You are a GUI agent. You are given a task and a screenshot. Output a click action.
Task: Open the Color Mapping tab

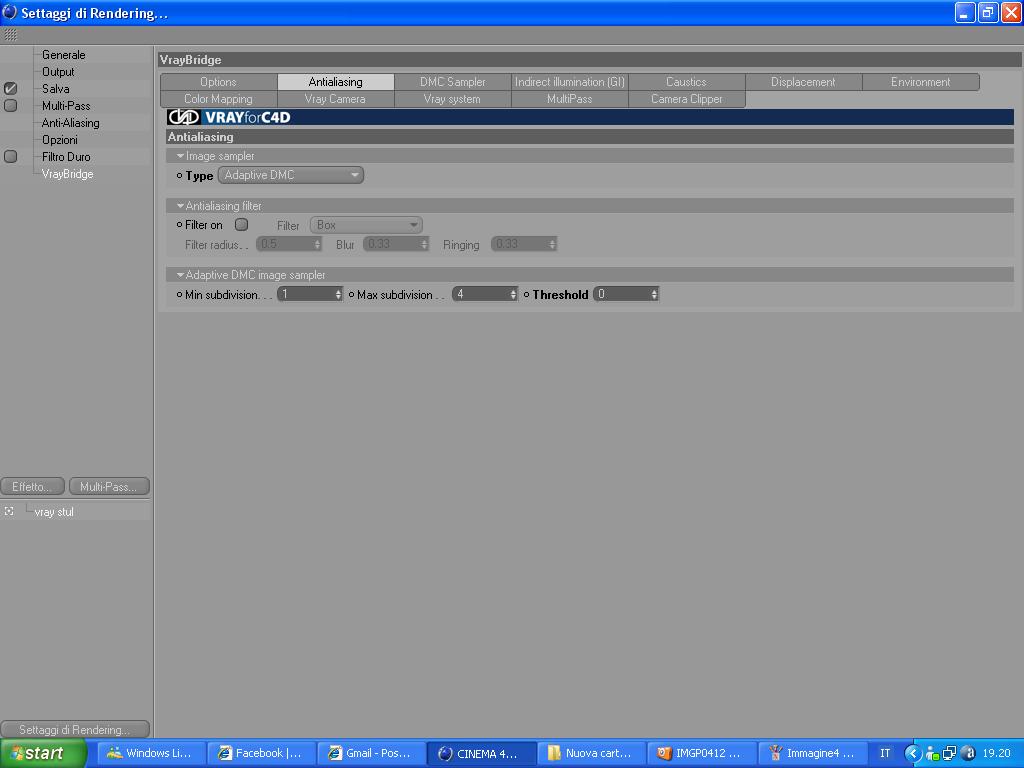pyautogui.click(x=218, y=99)
